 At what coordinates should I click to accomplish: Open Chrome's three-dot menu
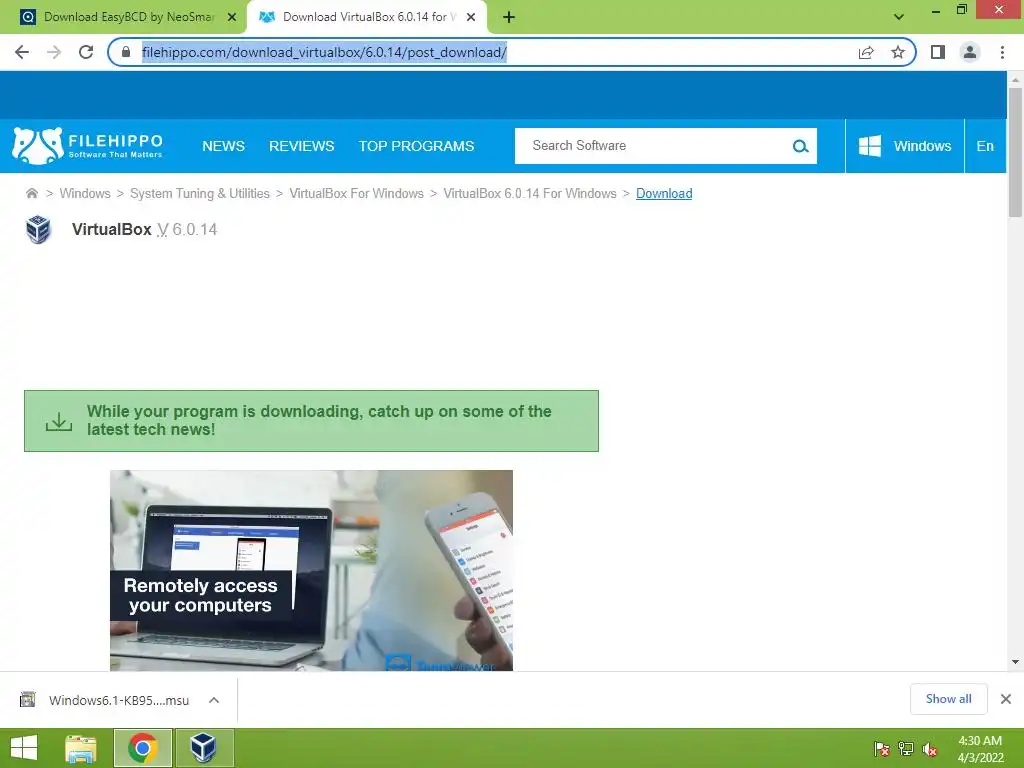pyautogui.click(x=1002, y=52)
